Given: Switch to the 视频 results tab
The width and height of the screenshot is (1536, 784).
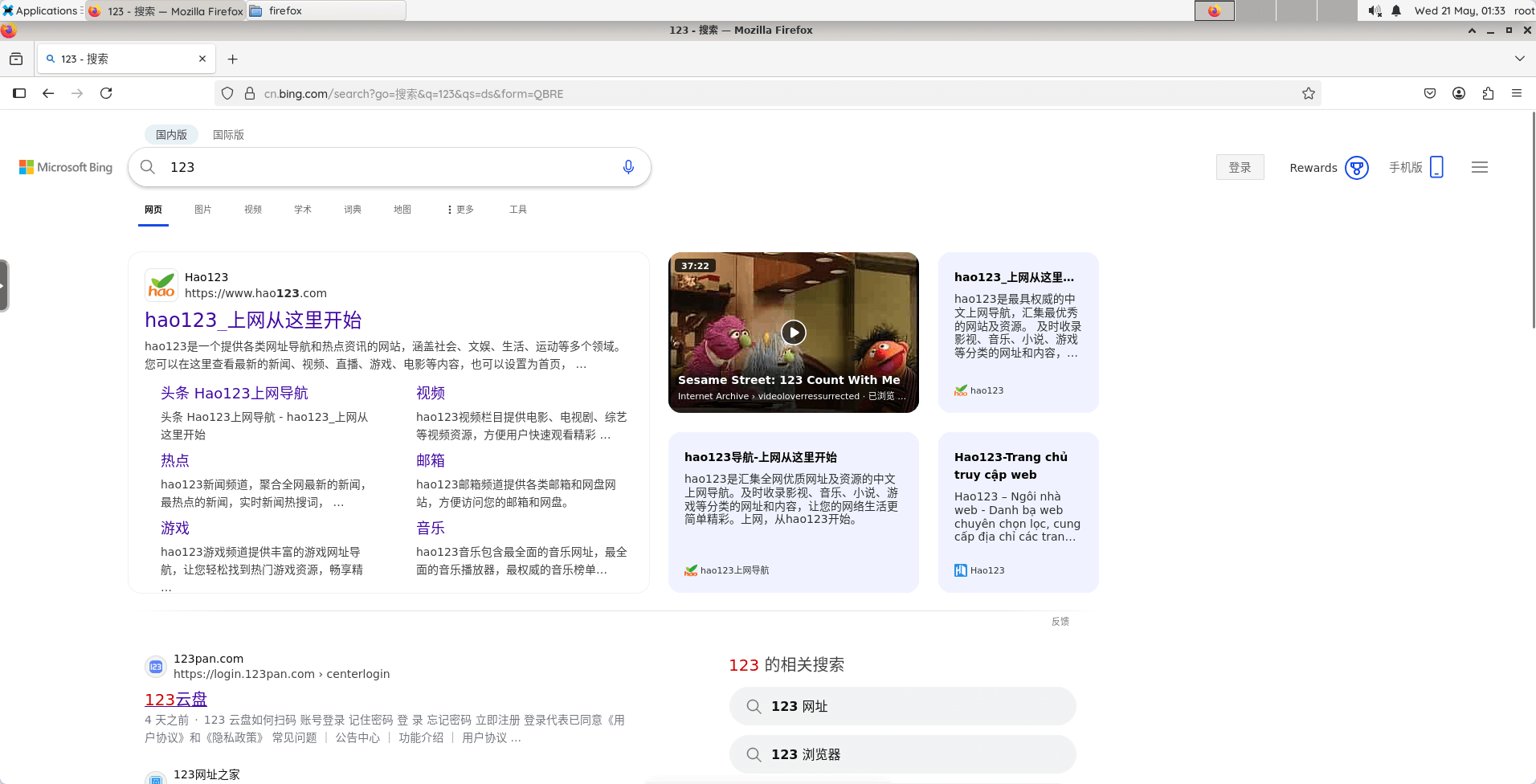Looking at the screenshot, I should (x=253, y=210).
